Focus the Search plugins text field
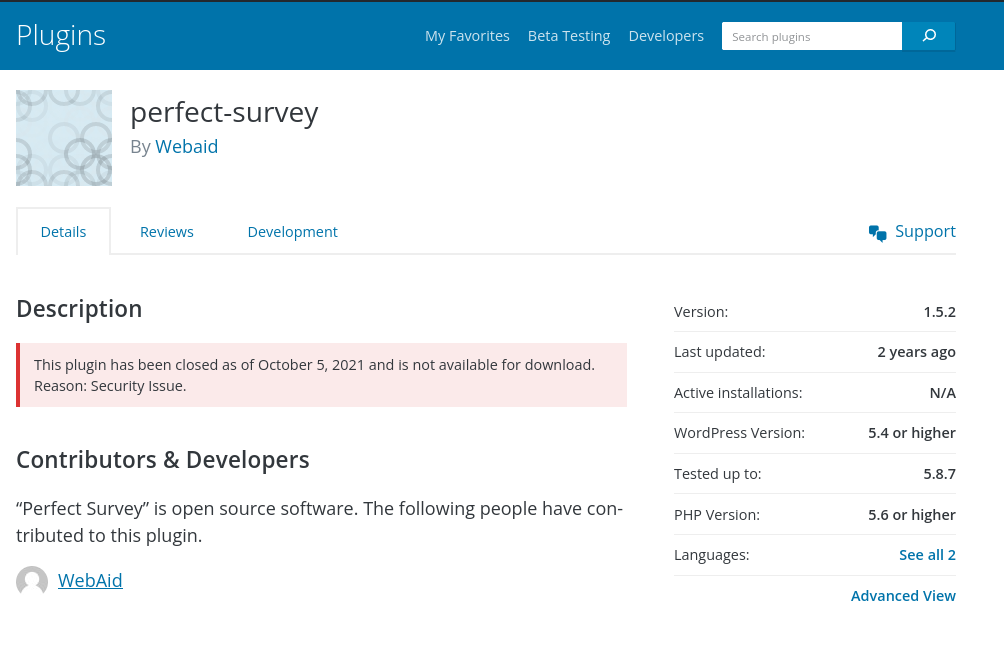The width and height of the screenshot is (1004, 660). click(811, 36)
